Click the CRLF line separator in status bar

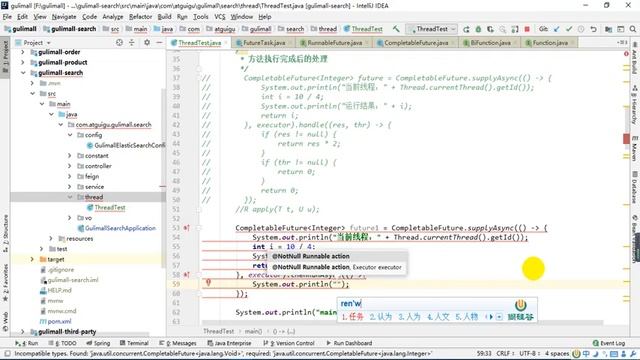click(504, 353)
